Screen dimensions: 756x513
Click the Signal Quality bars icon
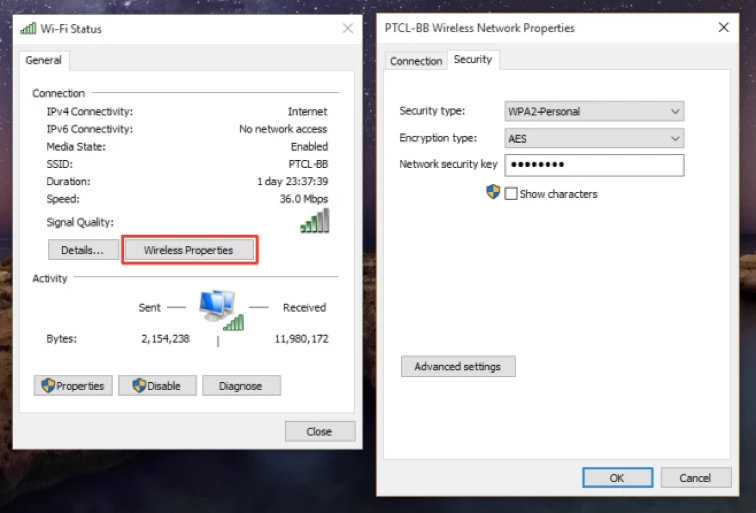(315, 221)
